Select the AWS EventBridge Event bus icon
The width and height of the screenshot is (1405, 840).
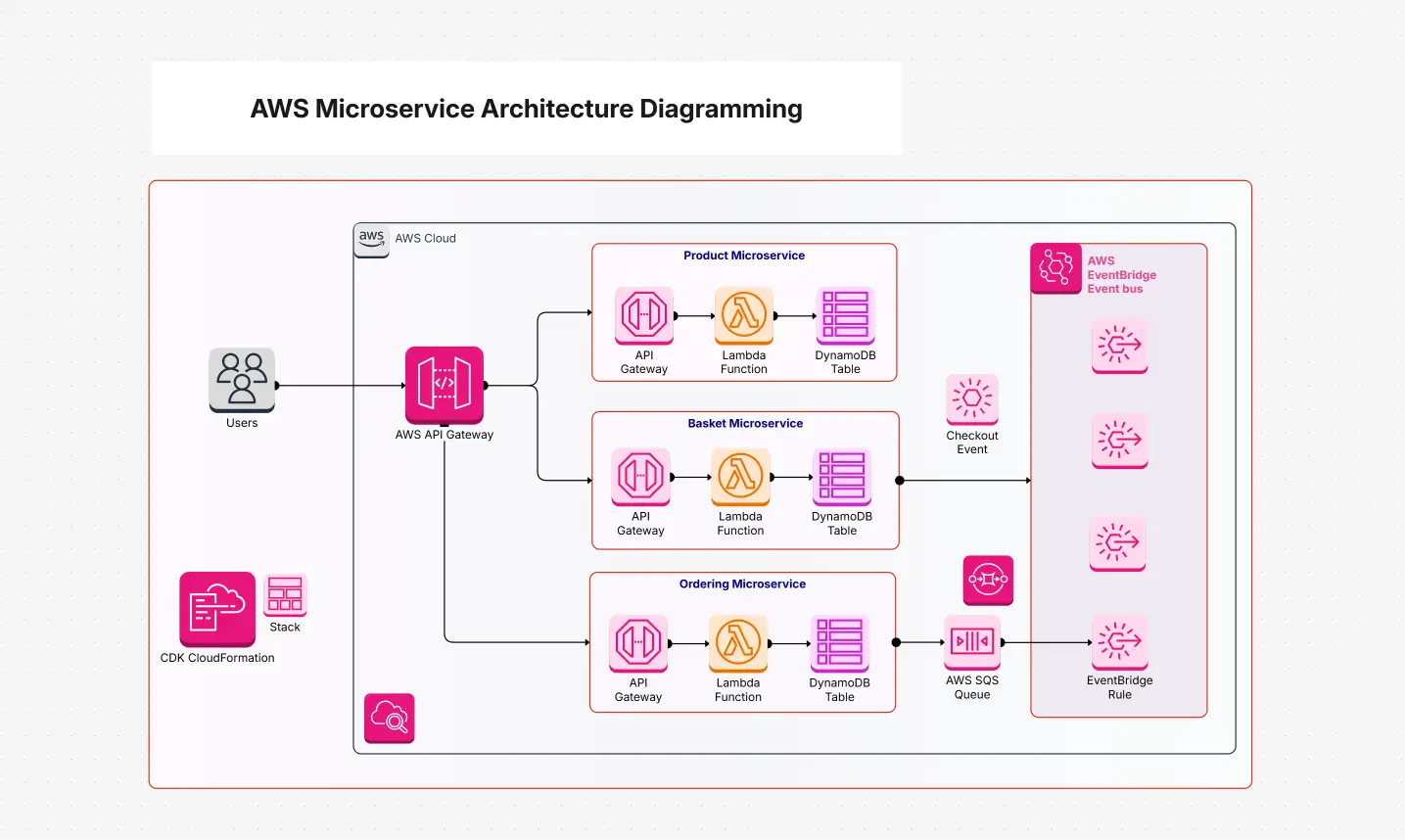(x=1055, y=268)
